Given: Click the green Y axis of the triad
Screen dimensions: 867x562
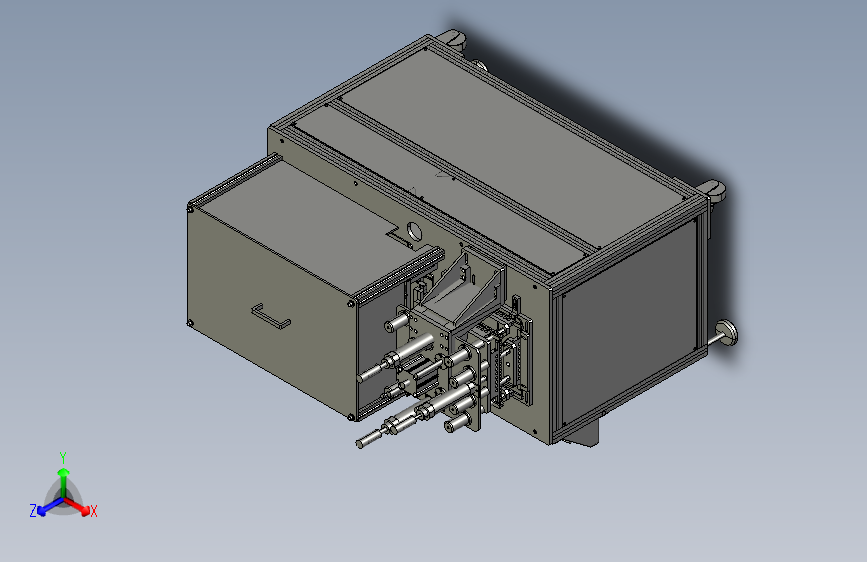Looking at the screenshot, I should click(64, 483).
